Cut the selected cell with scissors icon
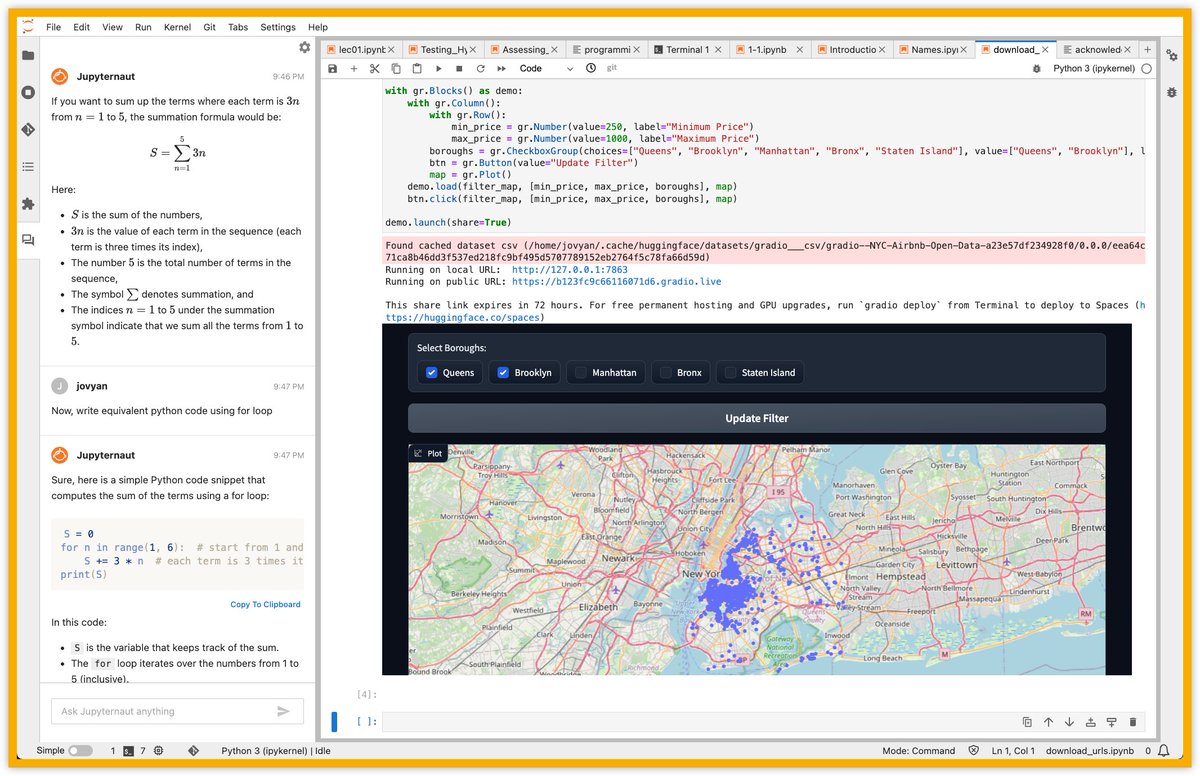The height and width of the screenshot is (776, 1200). click(x=375, y=68)
